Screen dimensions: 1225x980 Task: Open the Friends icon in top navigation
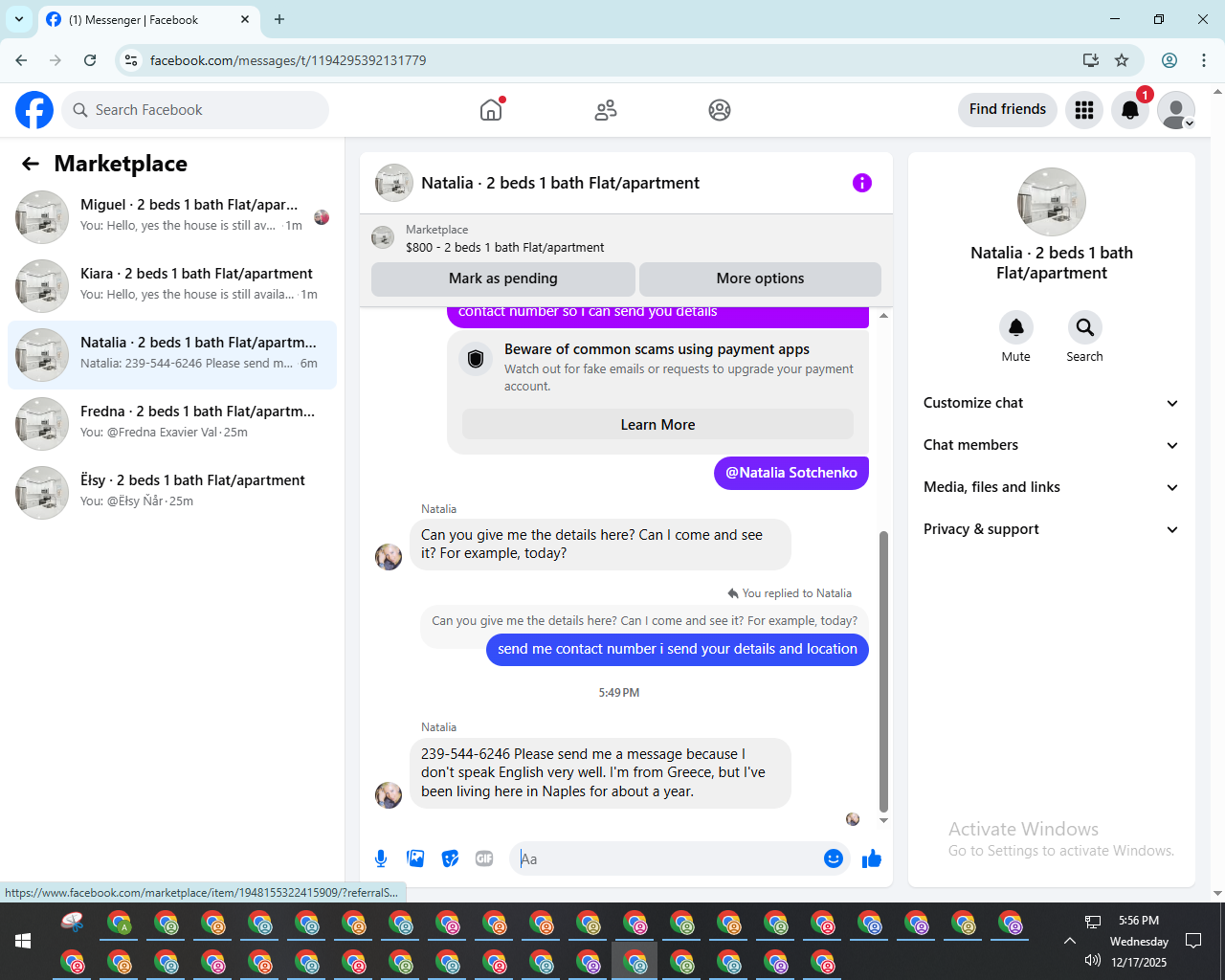(x=606, y=110)
